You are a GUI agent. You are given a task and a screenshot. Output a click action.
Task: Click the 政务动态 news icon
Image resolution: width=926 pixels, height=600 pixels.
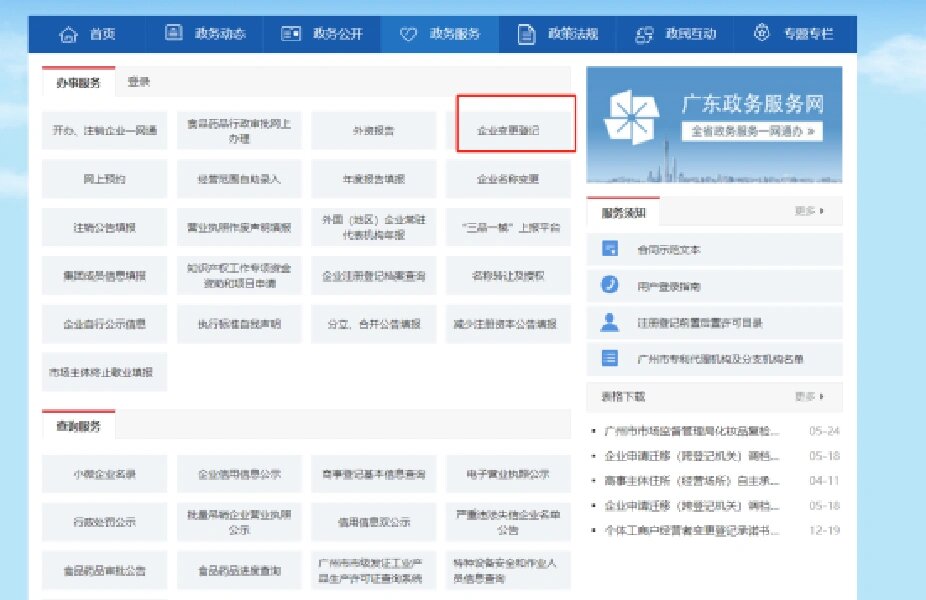(173, 32)
